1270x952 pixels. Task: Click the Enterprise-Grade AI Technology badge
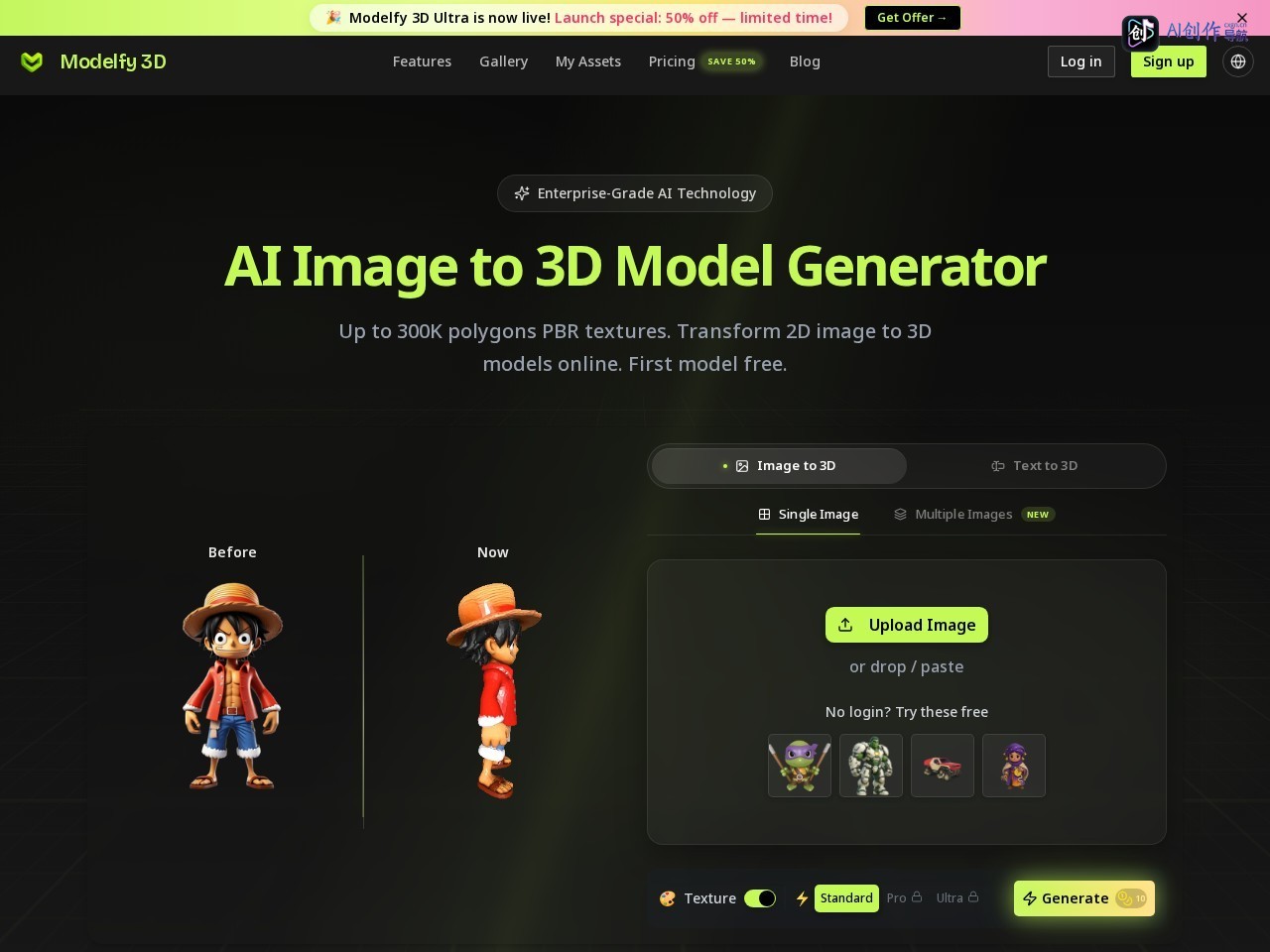point(635,193)
